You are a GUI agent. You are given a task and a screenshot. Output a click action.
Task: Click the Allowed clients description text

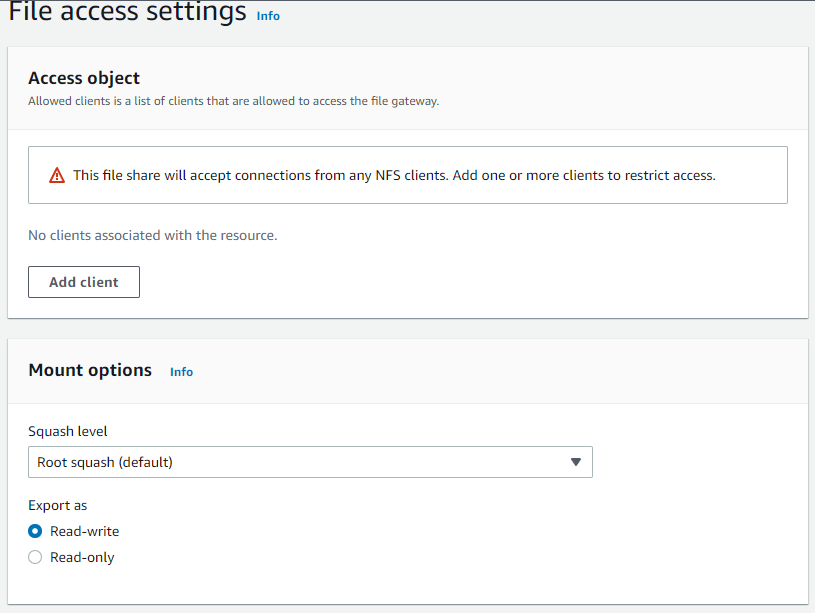[x=233, y=101]
